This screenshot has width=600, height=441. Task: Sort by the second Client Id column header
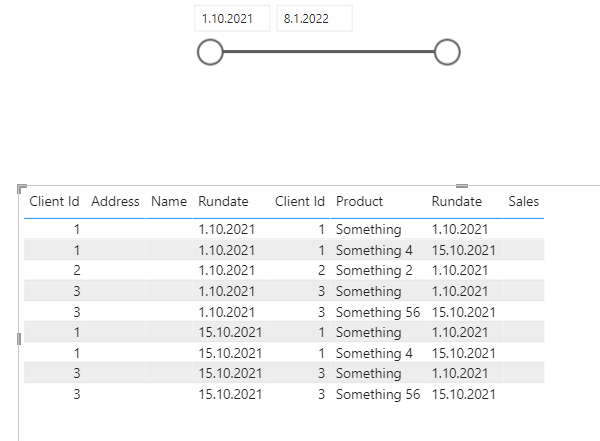300,201
